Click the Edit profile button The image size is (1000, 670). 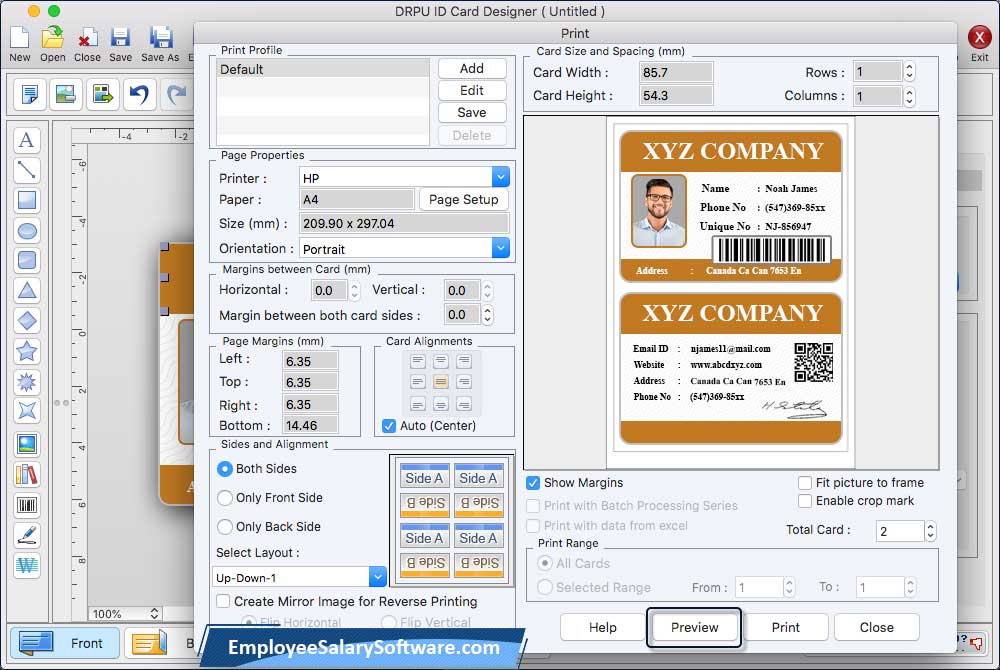[x=472, y=91]
